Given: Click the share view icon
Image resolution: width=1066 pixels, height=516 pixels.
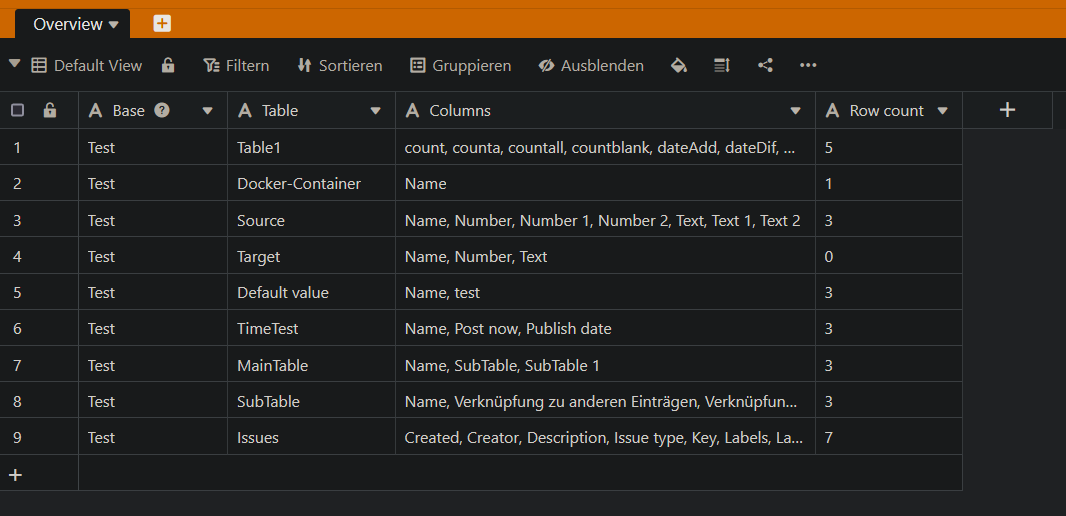Looking at the screenshot, I should coord(765,65).
